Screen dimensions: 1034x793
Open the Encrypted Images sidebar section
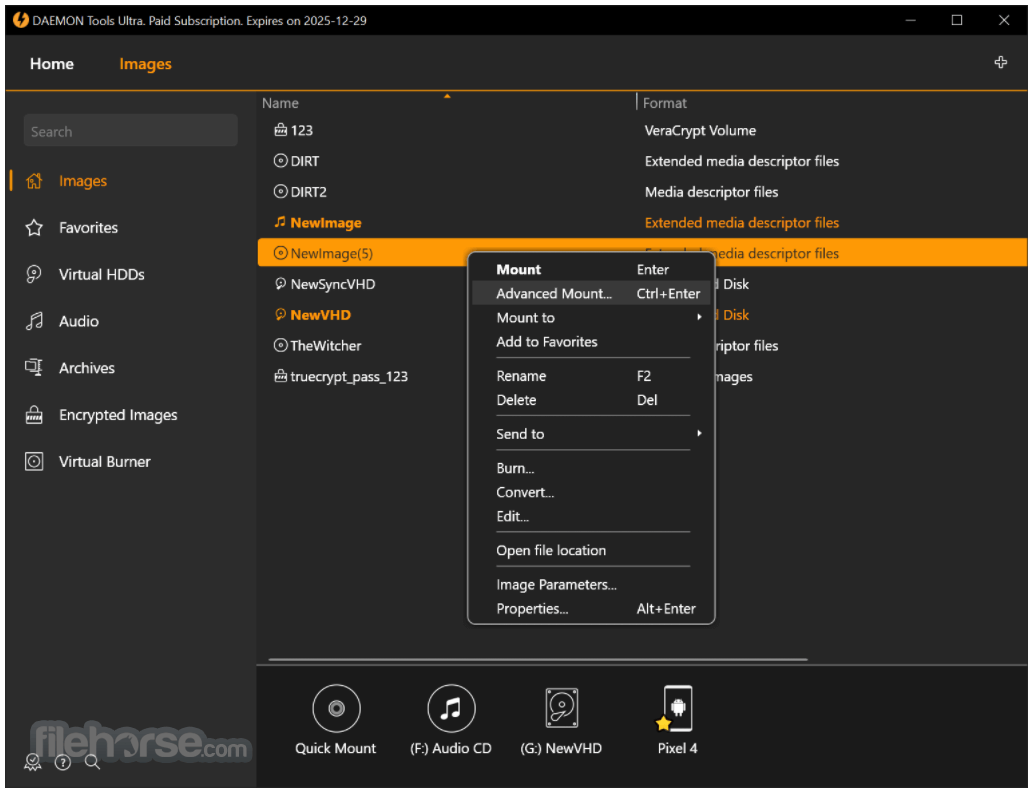pos(118,415)
